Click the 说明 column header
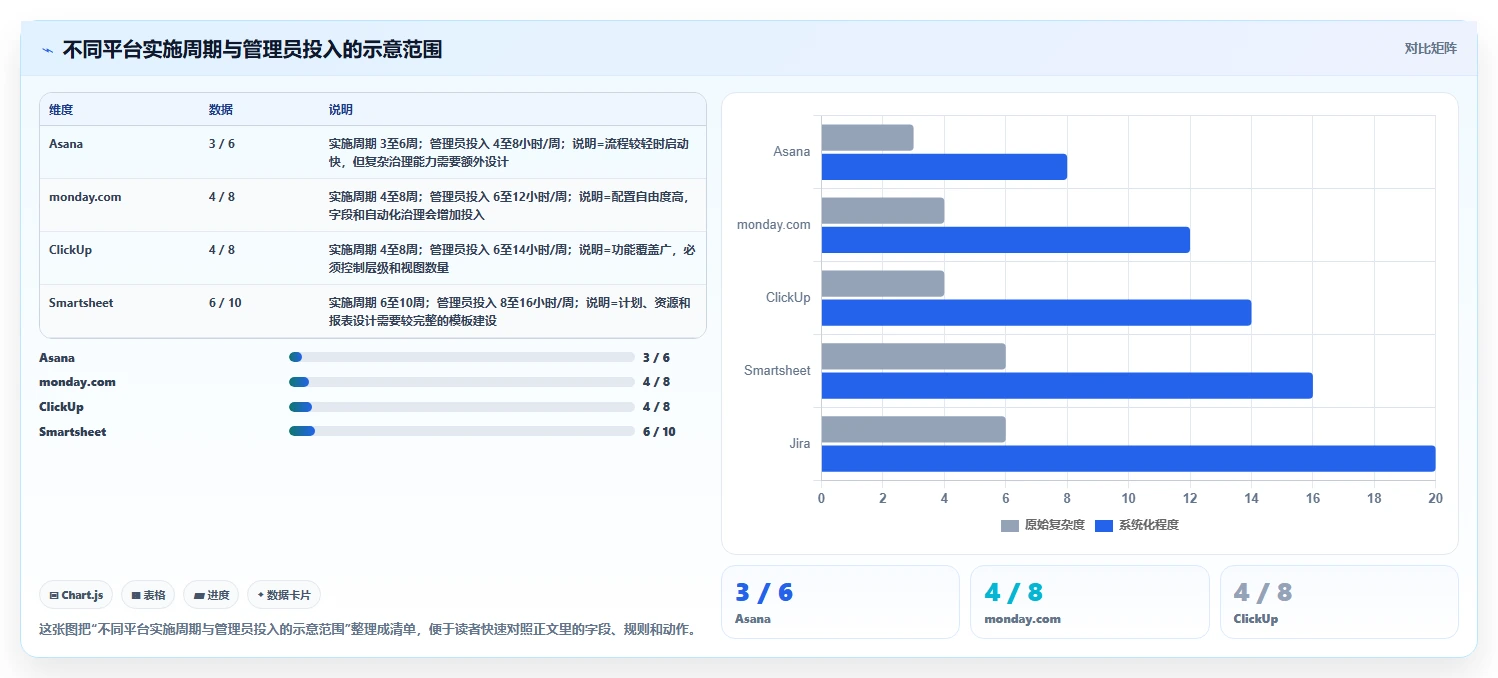Viewport: 1498px width, 678px height. pos(341,110)
